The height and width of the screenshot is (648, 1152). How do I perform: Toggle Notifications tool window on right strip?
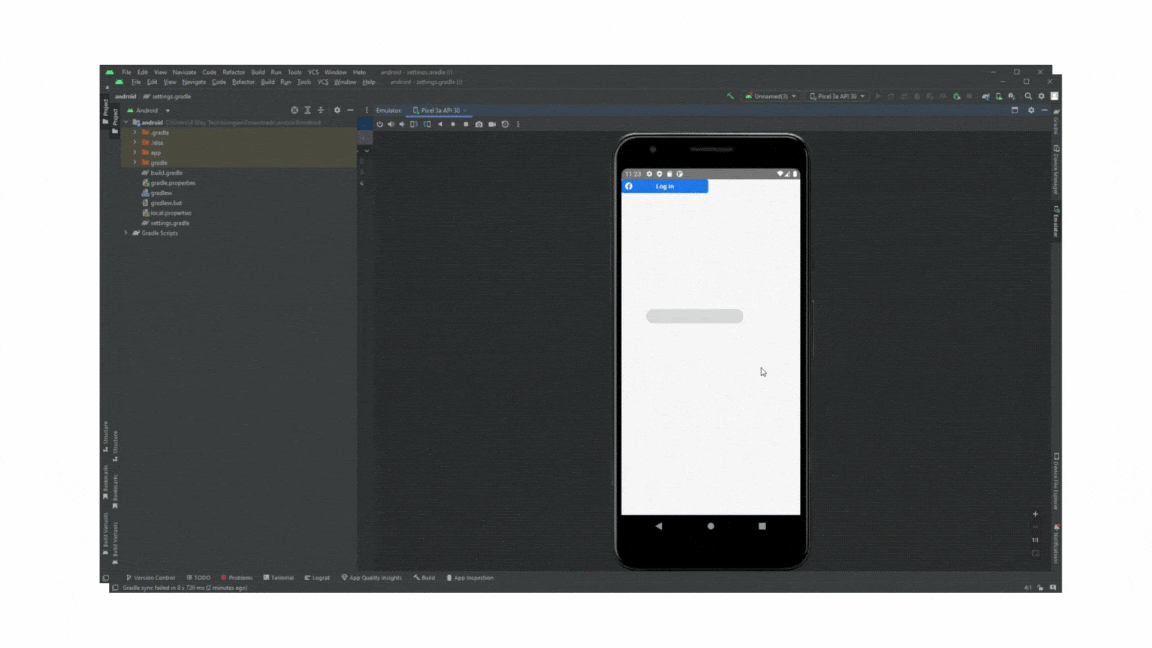[x=1056, y=544]
